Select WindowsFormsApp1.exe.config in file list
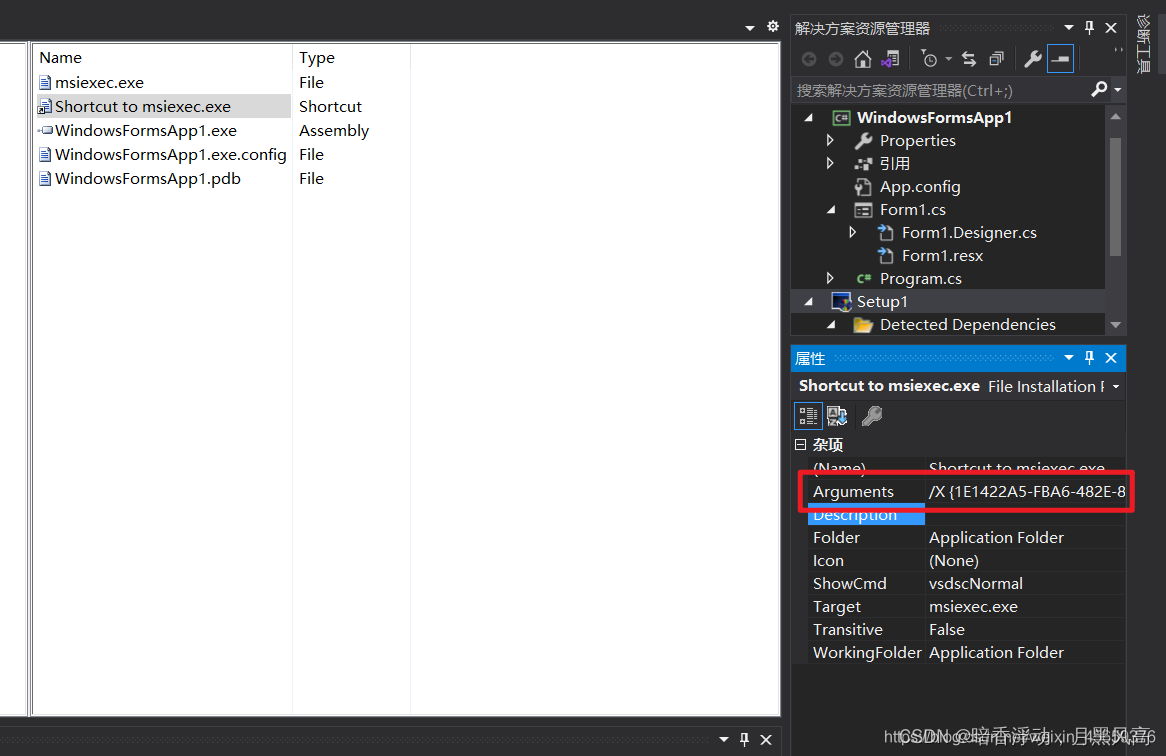This screenshot has width=1166, height=756. [x=170, y=155]
